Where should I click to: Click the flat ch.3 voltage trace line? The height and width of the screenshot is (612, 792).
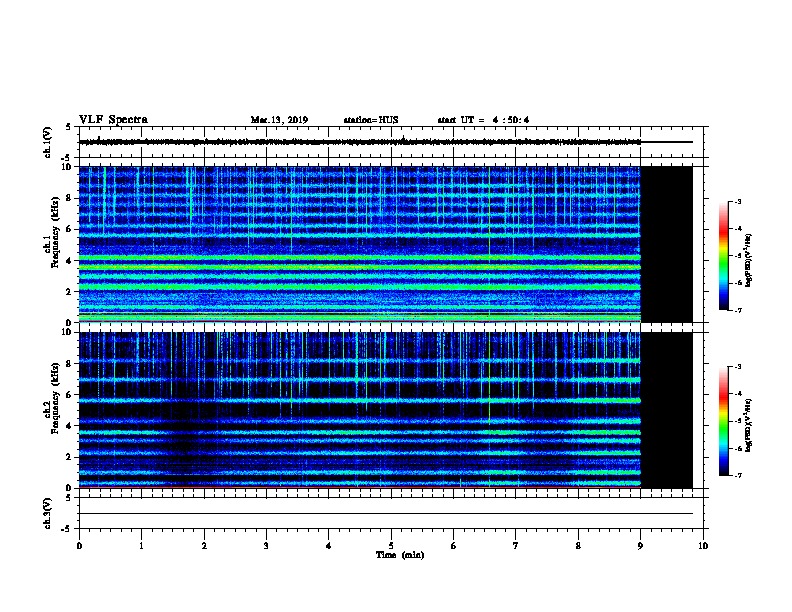(386, 514)
